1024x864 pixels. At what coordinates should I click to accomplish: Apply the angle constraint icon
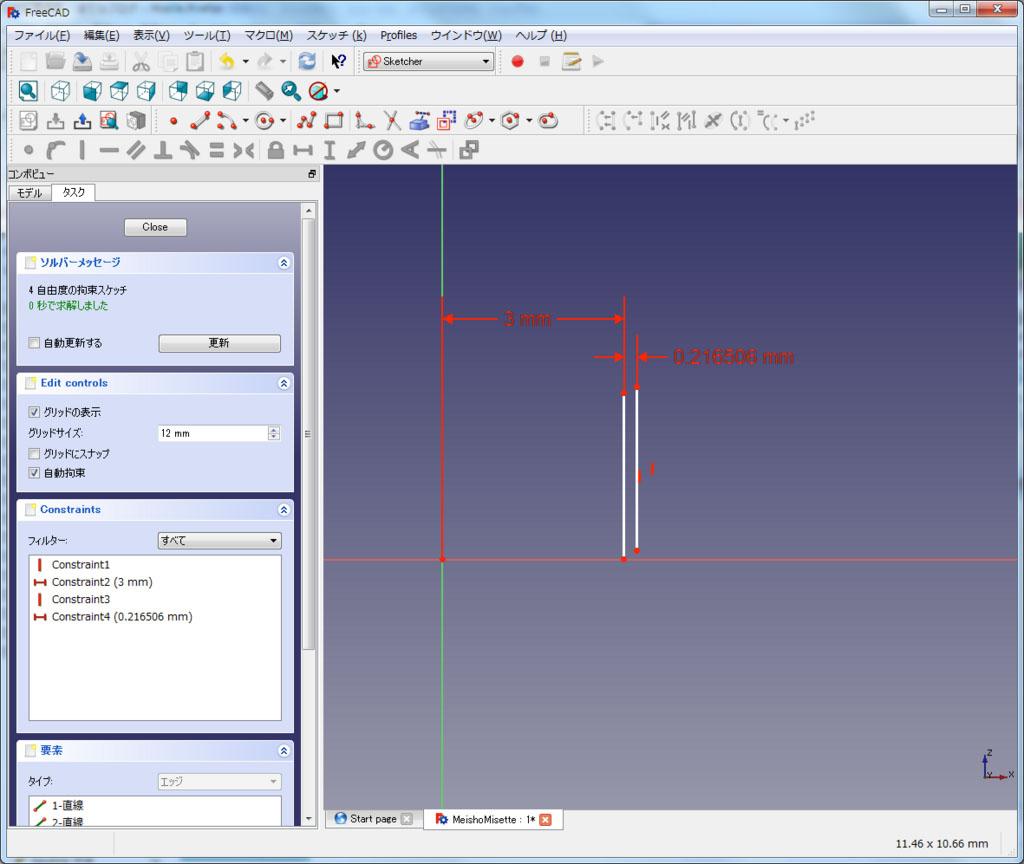[410, 151]
